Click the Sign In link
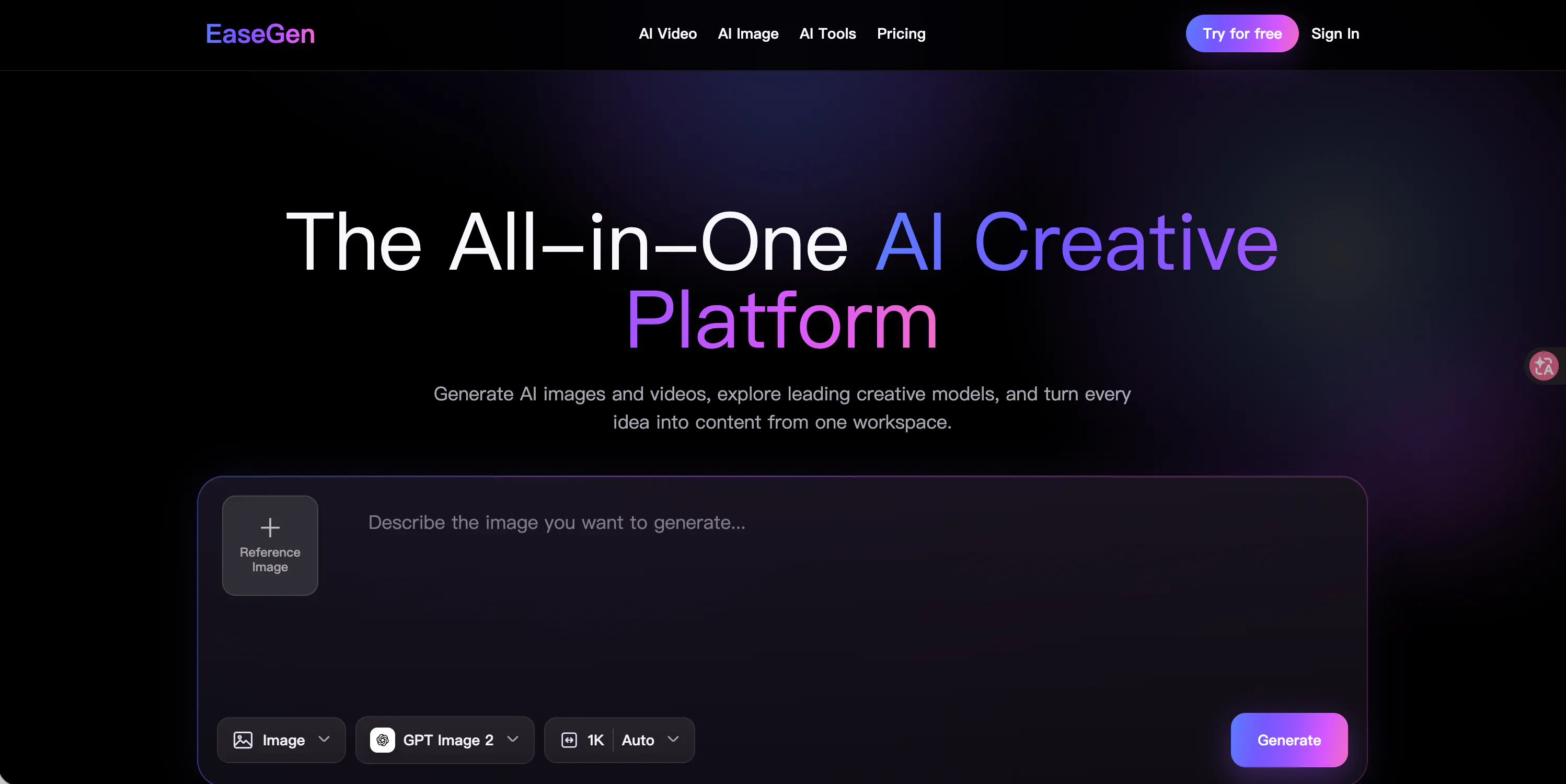Screen dimensions: 1566x784 click(1335, 34)
